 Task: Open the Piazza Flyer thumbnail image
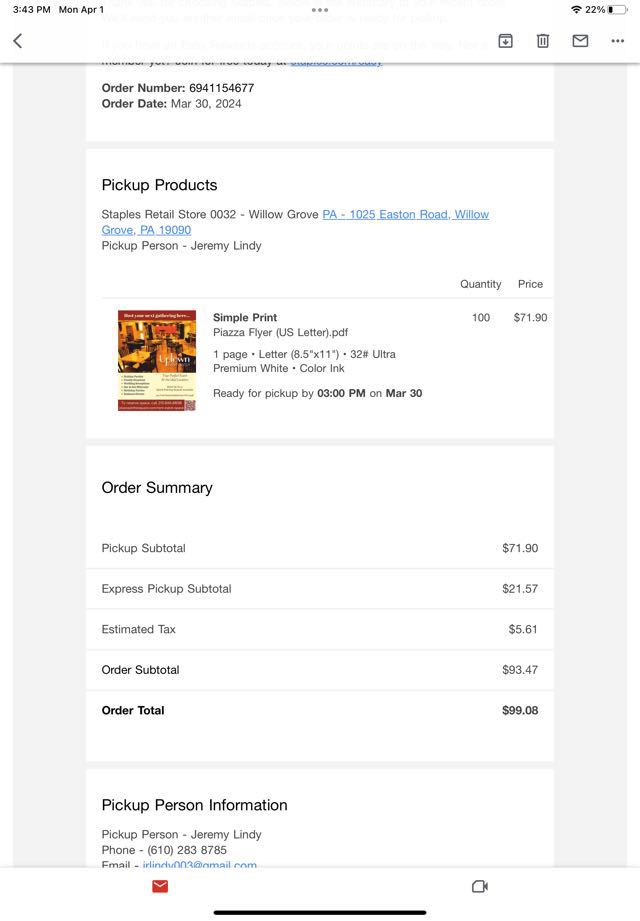pos(157,360)
